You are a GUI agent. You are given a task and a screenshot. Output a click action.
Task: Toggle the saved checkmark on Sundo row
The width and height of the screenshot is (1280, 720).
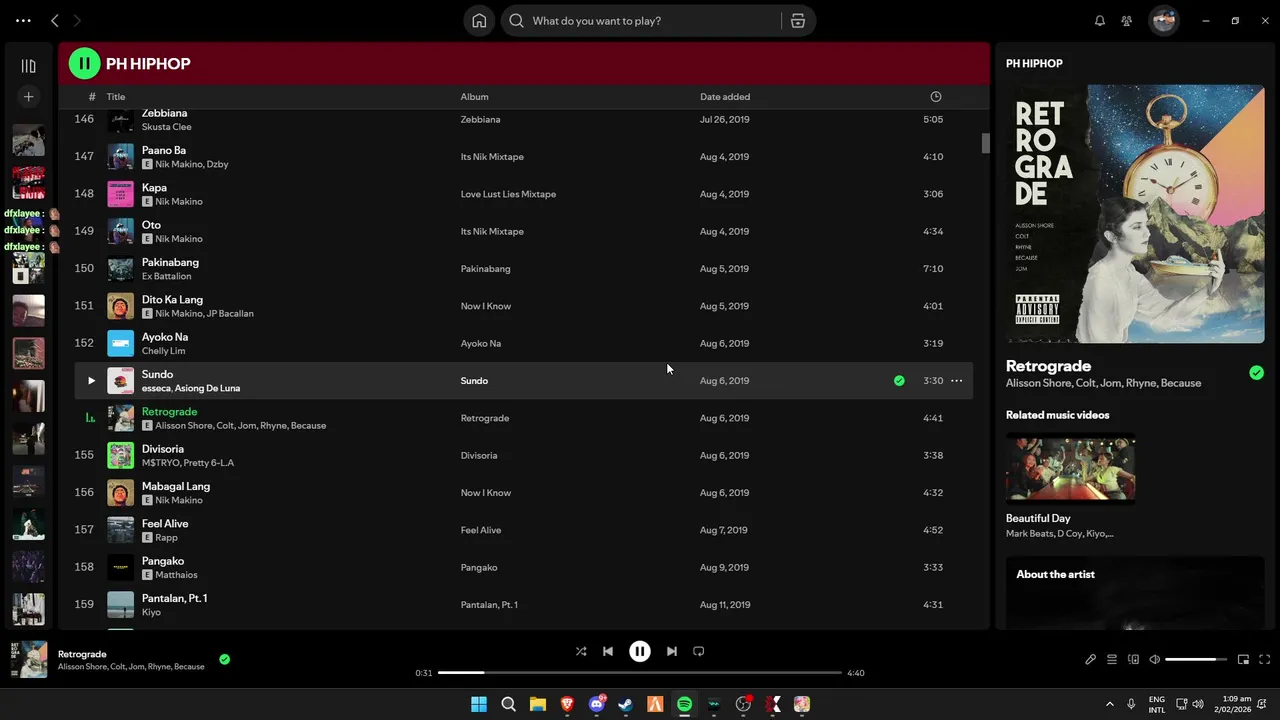pyautogui.click(x=899, y=381)
